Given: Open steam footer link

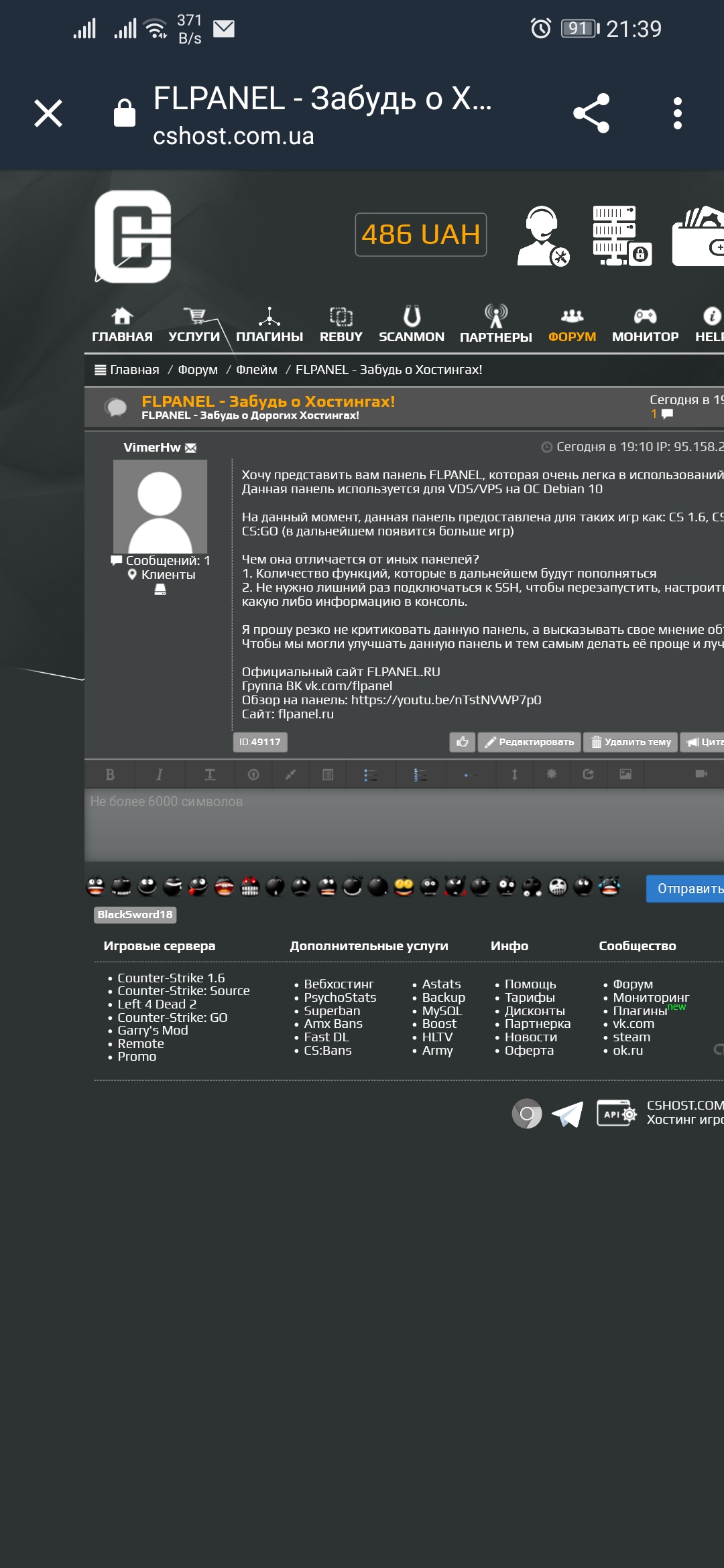Looking at the screenshot, I should tap(631, 1037).
